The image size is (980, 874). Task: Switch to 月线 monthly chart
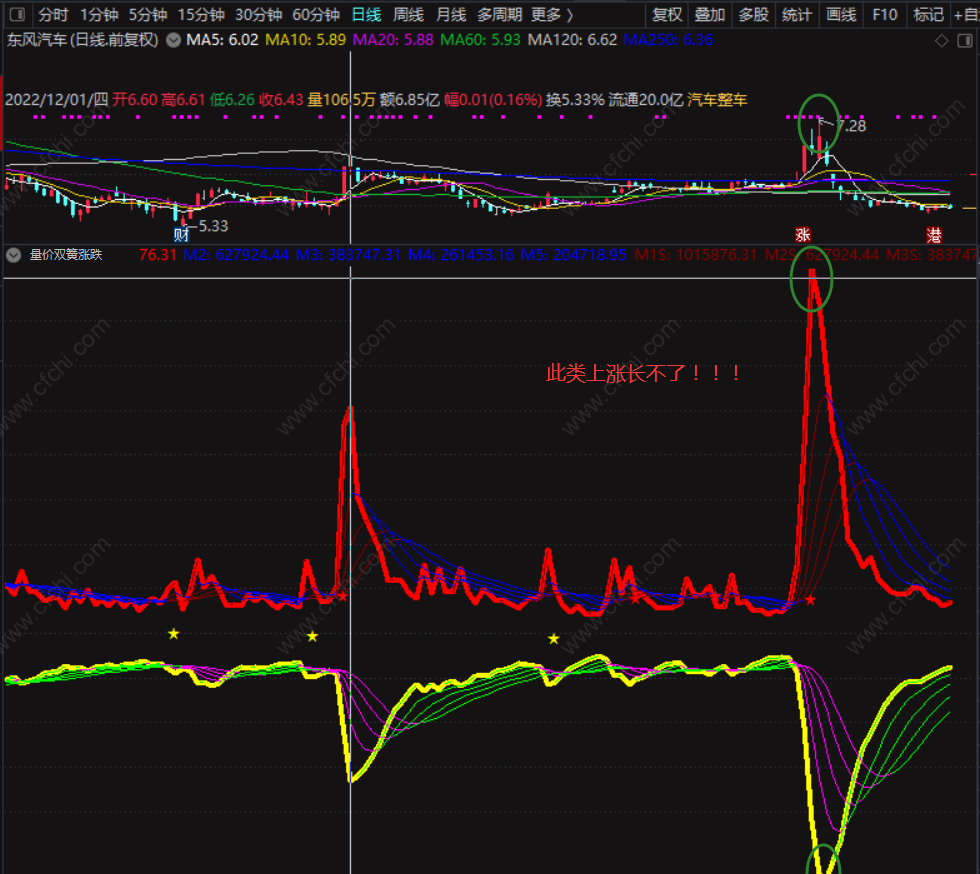[451, 14]
